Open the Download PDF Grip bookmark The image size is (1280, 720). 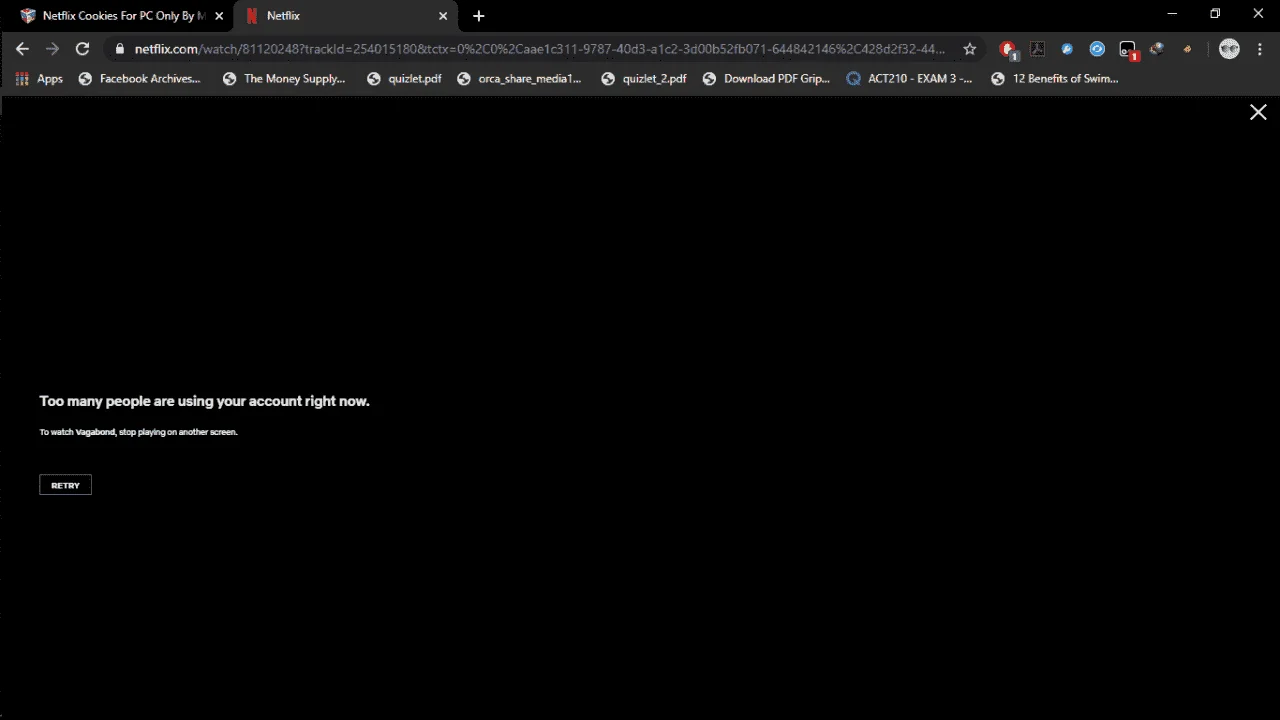[766, 78]
